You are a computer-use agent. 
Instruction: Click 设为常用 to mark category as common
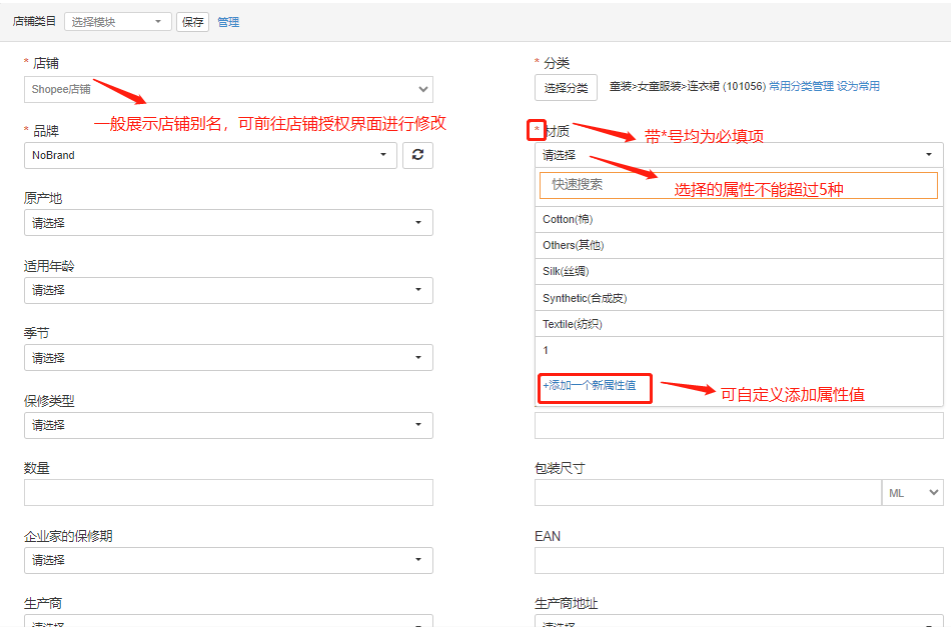tap(857, 87)
